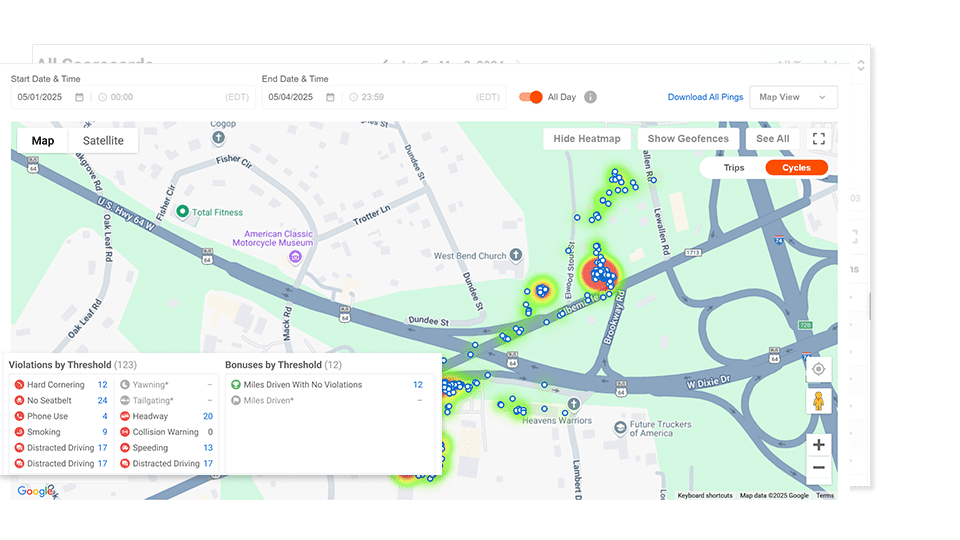Click the Speeding violation icon
This screenshot has height=540, width=960.
coord(125,448)
